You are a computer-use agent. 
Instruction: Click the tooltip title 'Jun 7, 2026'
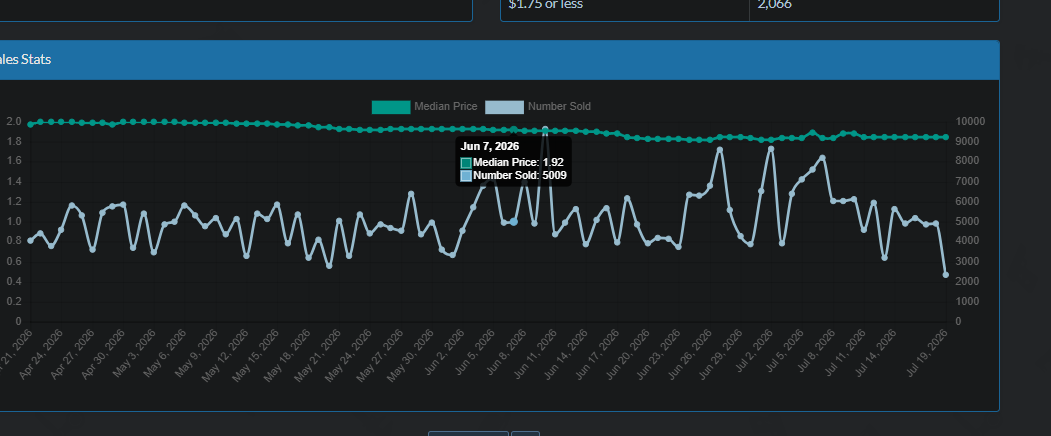[x=490, y=146]
